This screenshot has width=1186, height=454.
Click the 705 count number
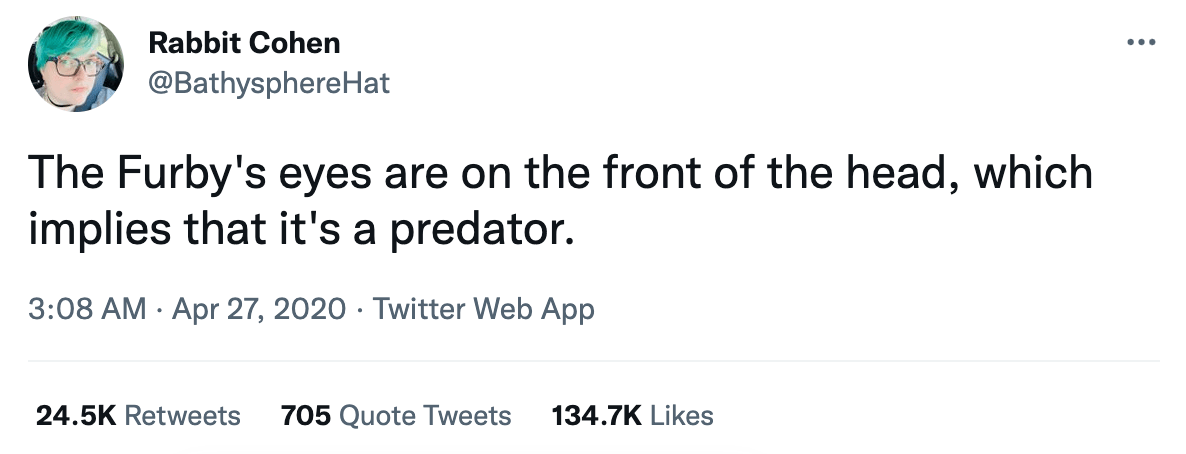[x=305, y=415]
